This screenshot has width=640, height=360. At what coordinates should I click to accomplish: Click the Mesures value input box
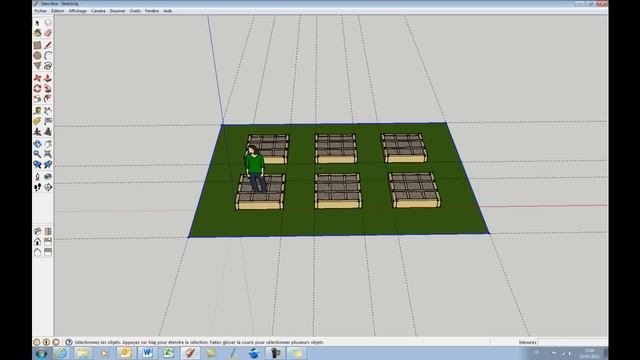[x=573, y=342]
